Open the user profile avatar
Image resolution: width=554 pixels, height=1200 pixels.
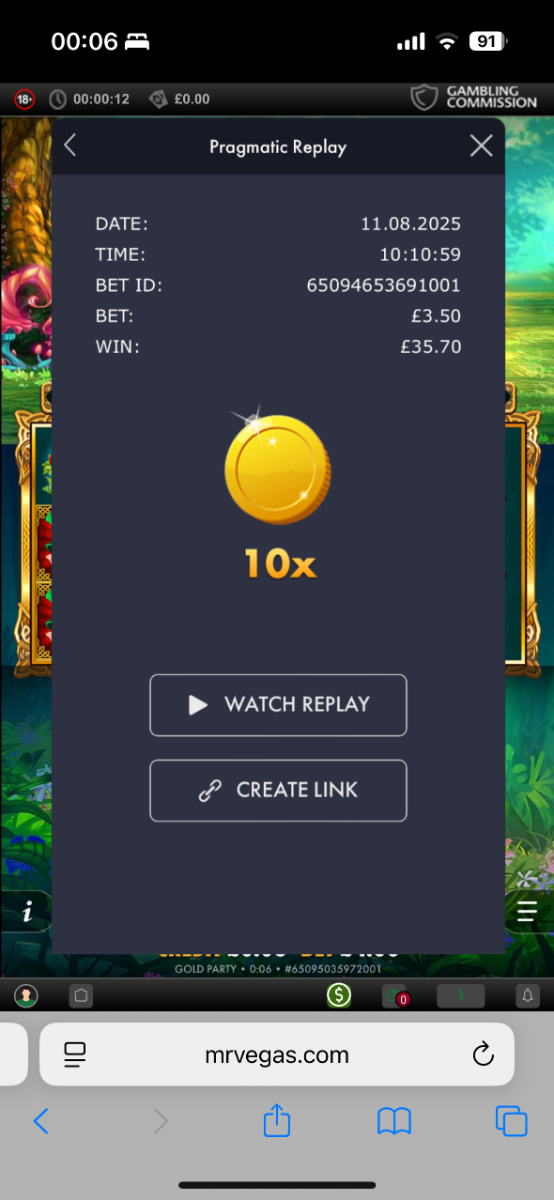click(x=26, y=995)
